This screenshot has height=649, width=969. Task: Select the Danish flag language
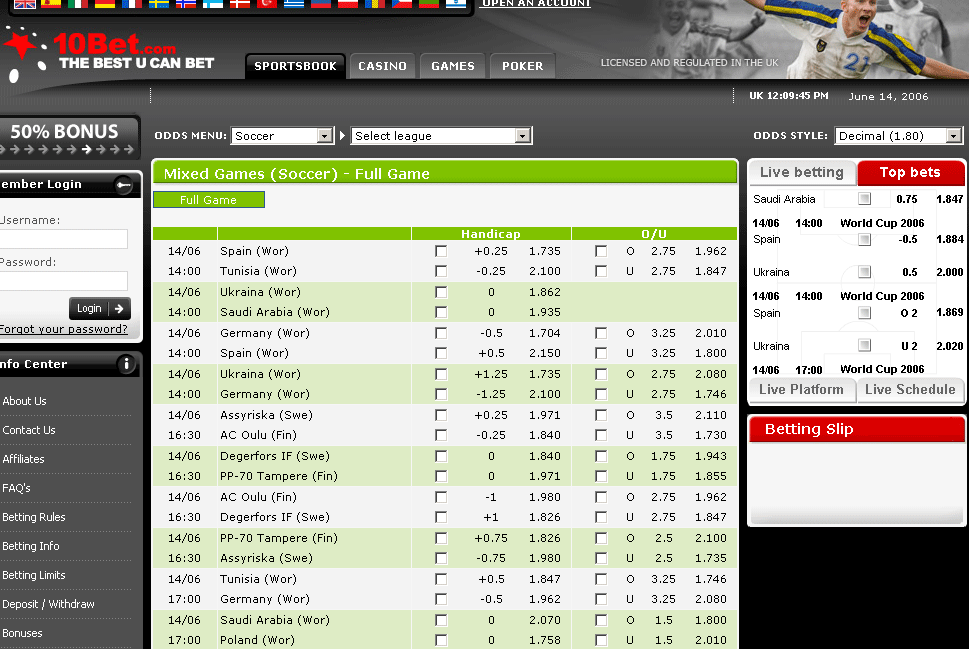pos(240,3)
